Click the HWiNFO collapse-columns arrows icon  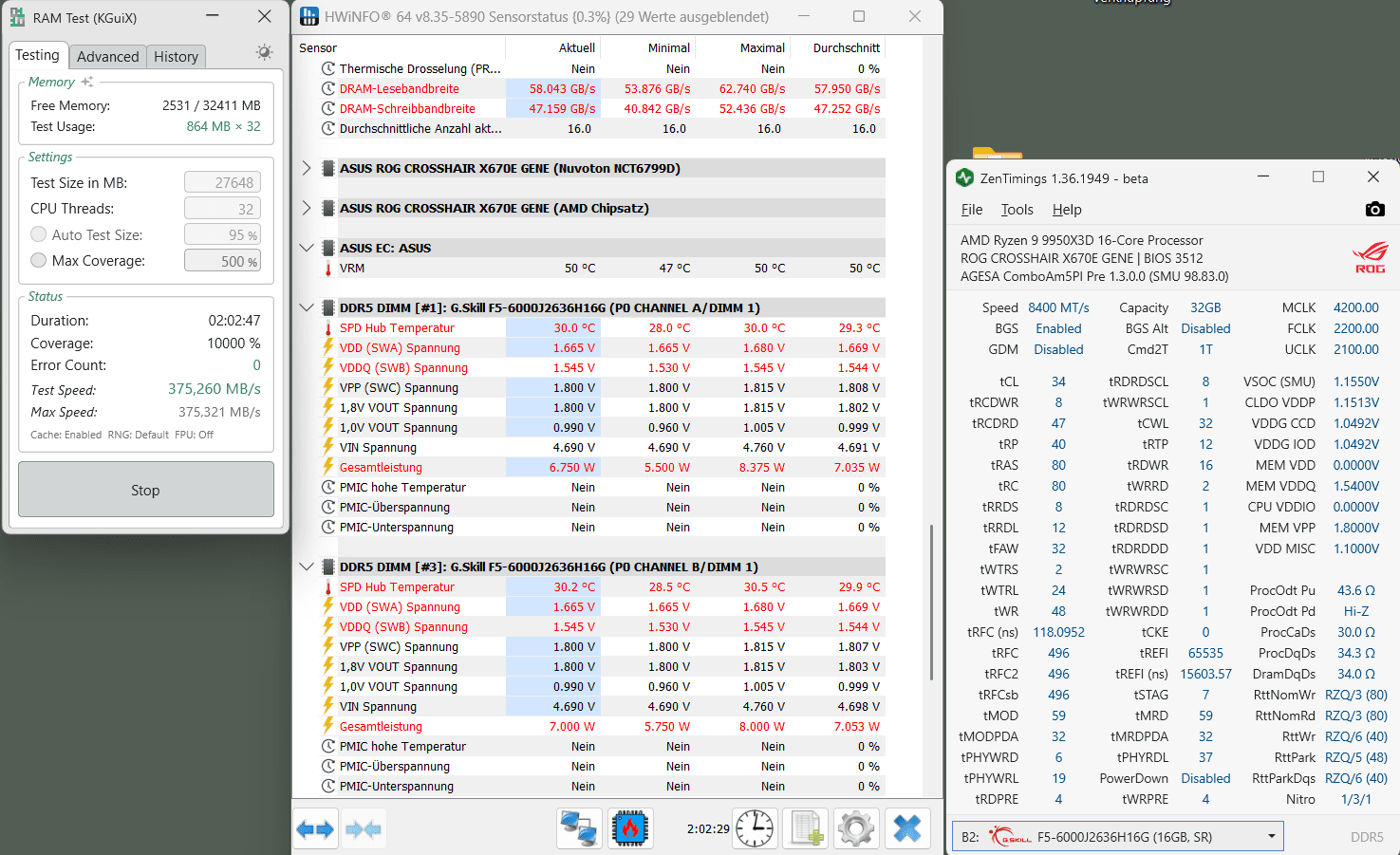click(364, 829)
